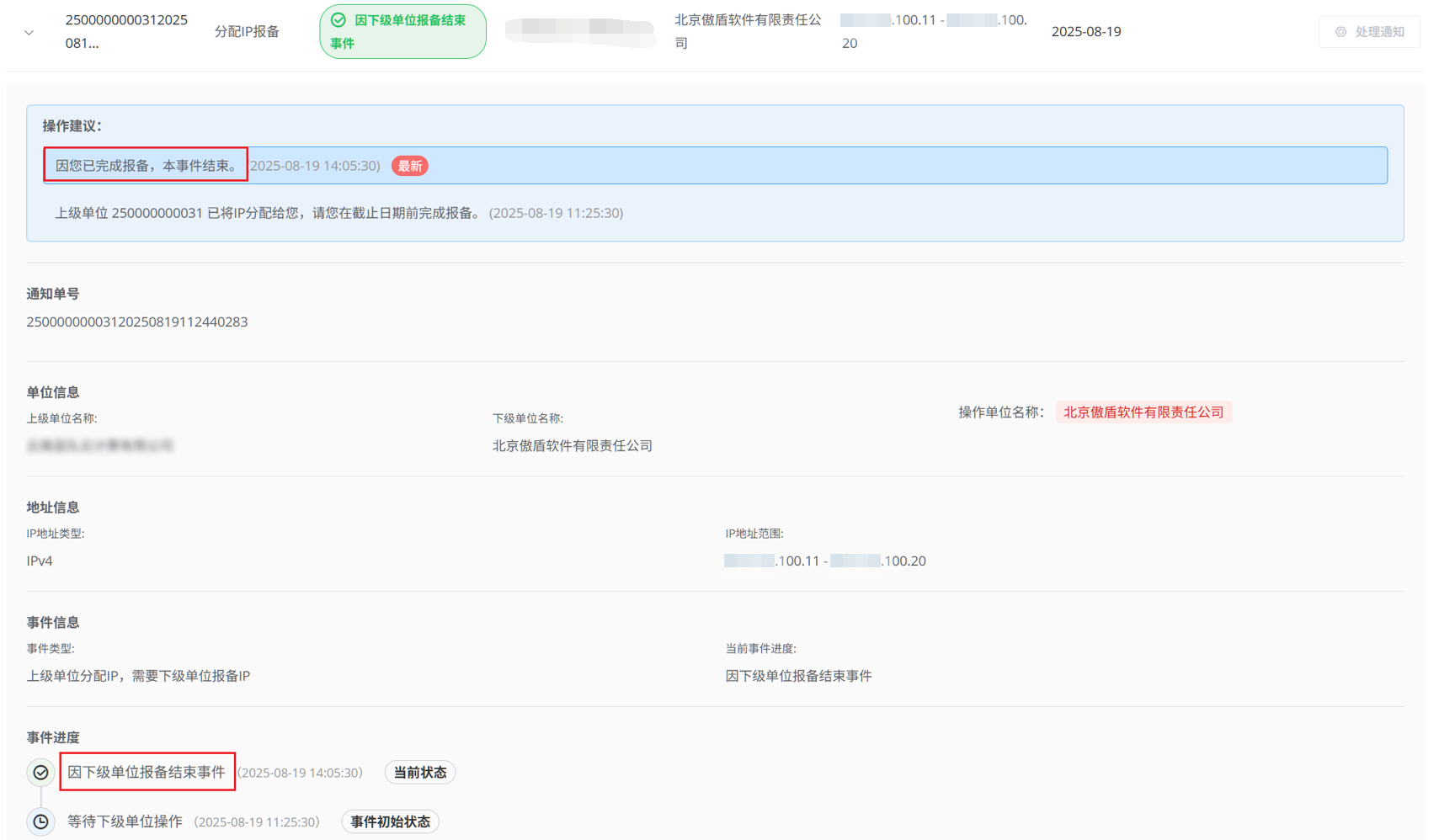Viewport: 1439px width, 840px height.
Task: Click the 当前状态 tag
Action: [x=419, y=772]
